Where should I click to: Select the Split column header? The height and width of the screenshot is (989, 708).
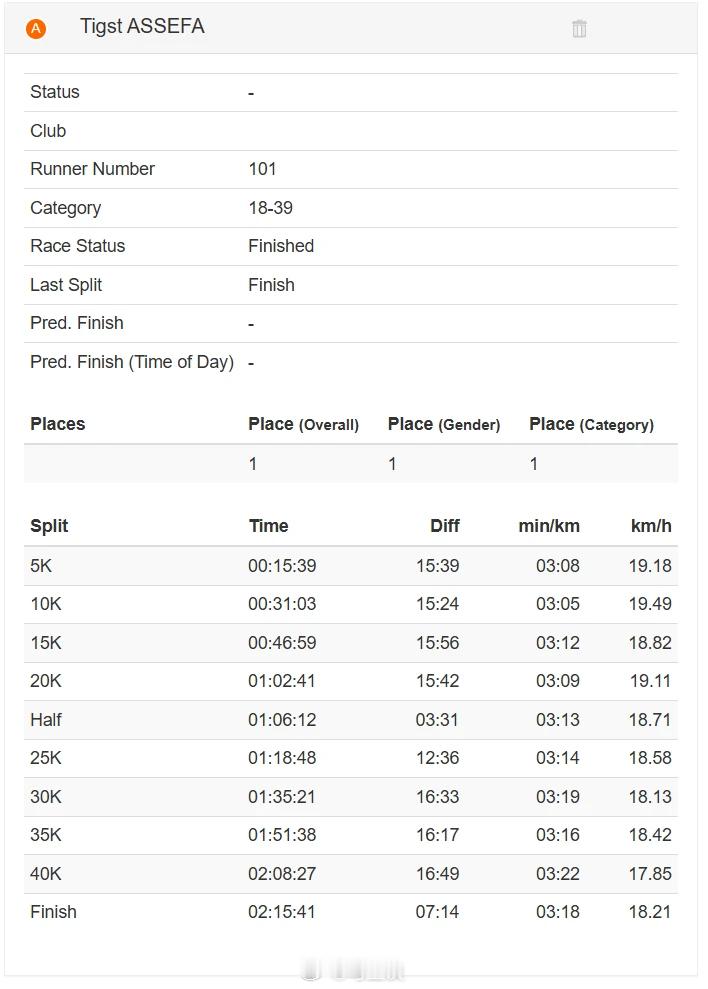click(49, 526)
